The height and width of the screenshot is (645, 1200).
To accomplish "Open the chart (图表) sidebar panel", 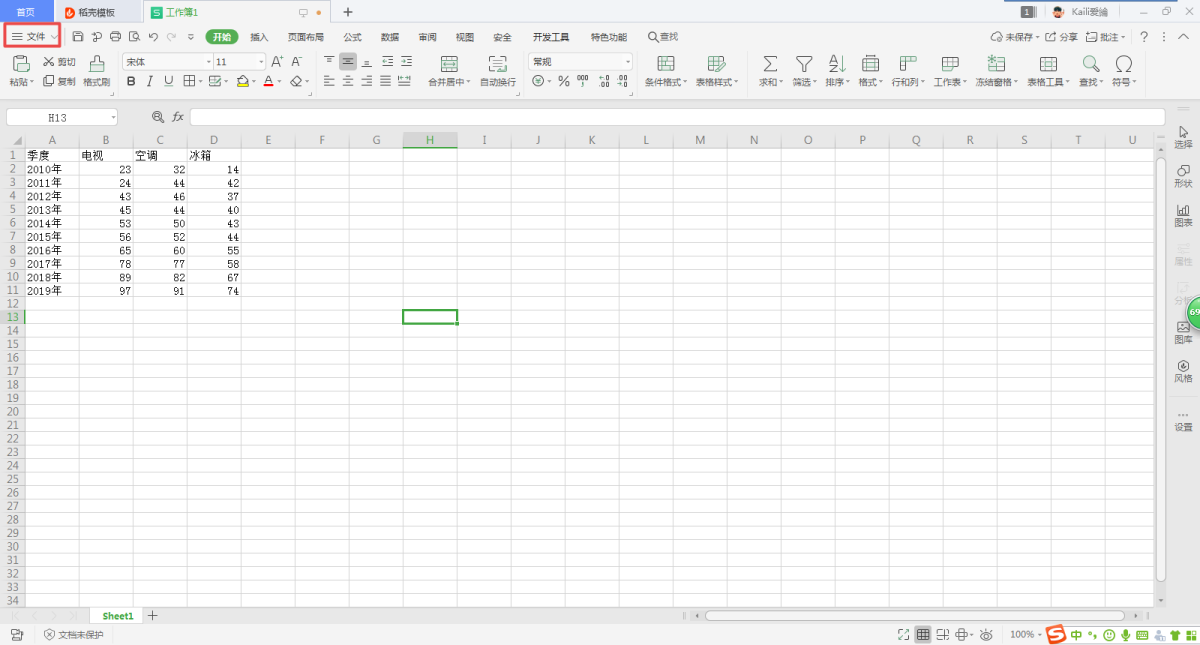I will click(x=1183, y=215).
